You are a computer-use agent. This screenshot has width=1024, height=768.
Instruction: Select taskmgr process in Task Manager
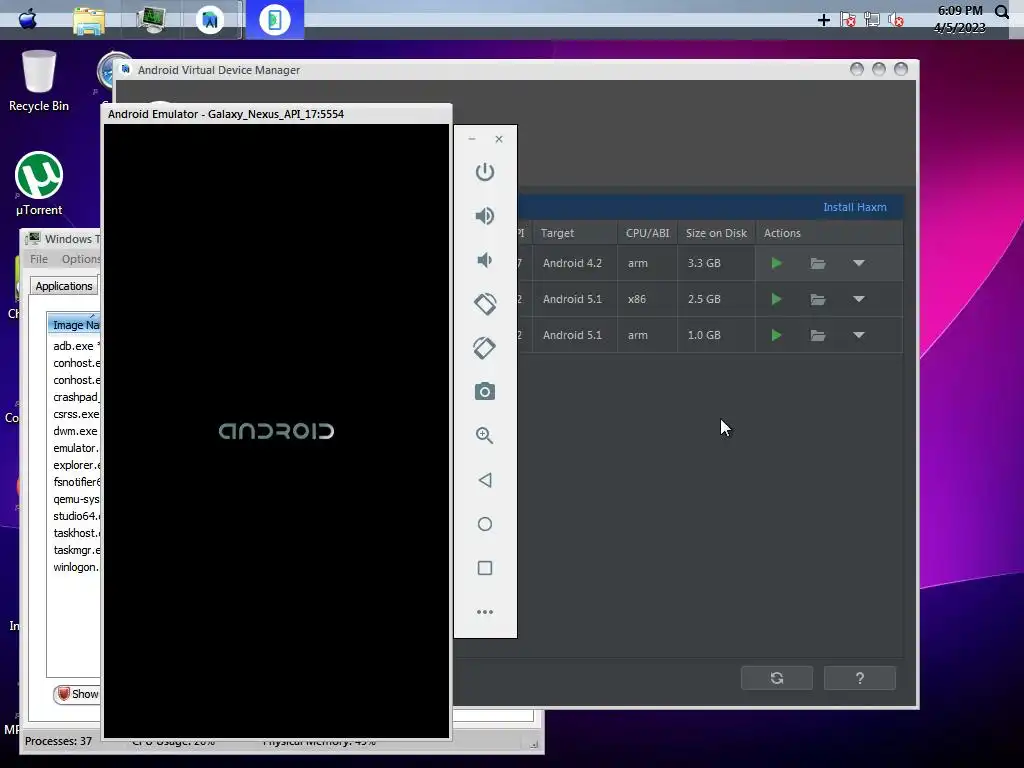coord(76,550)
